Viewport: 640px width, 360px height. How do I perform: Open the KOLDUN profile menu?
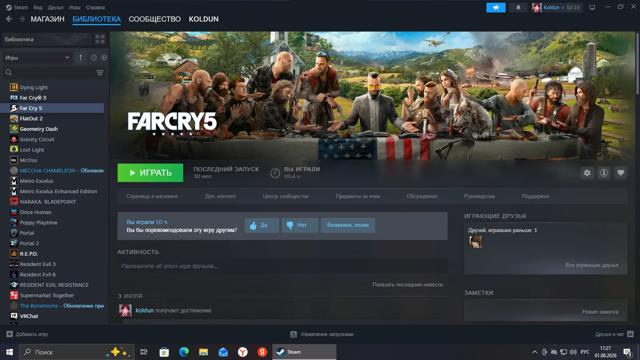tap(203, 19)
